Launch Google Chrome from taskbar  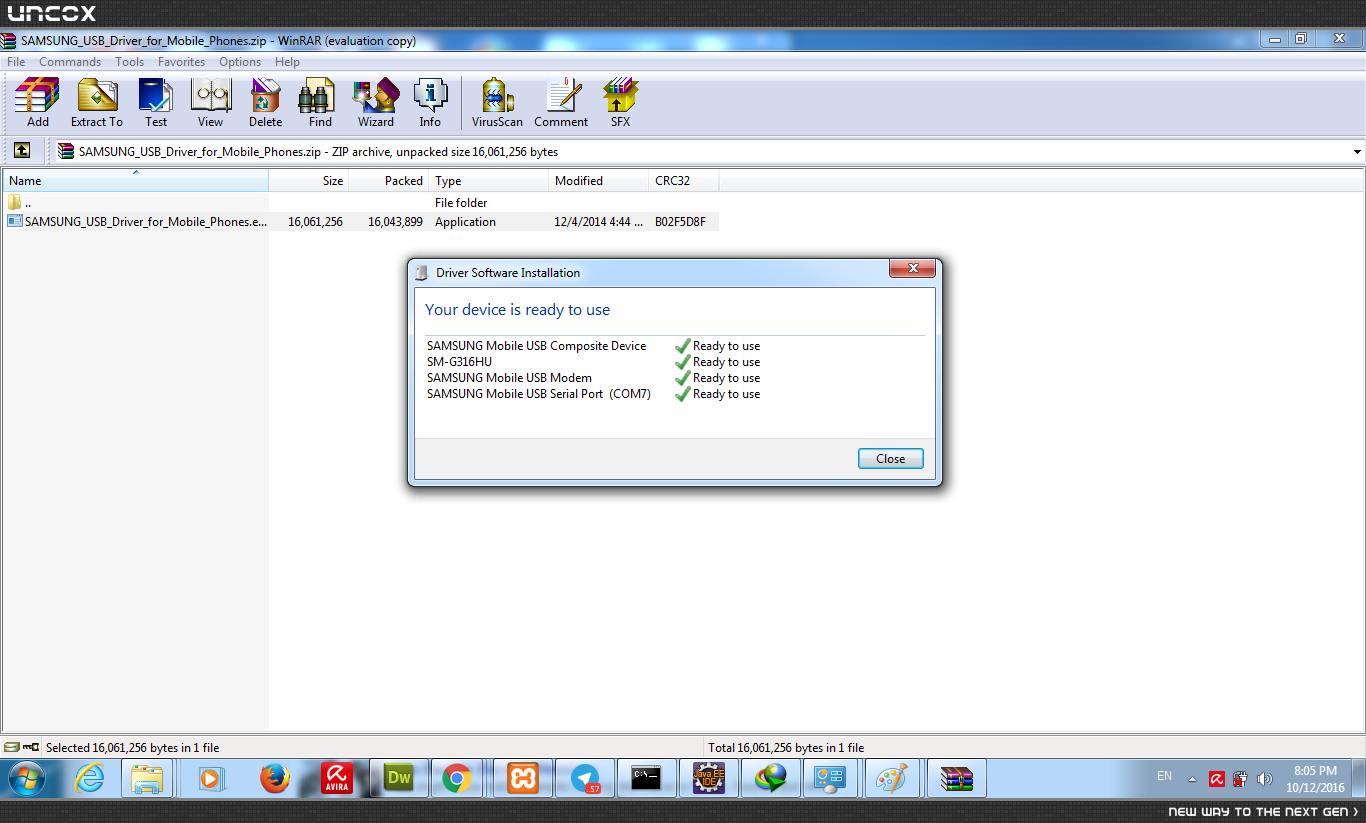(x=457, y=778)
